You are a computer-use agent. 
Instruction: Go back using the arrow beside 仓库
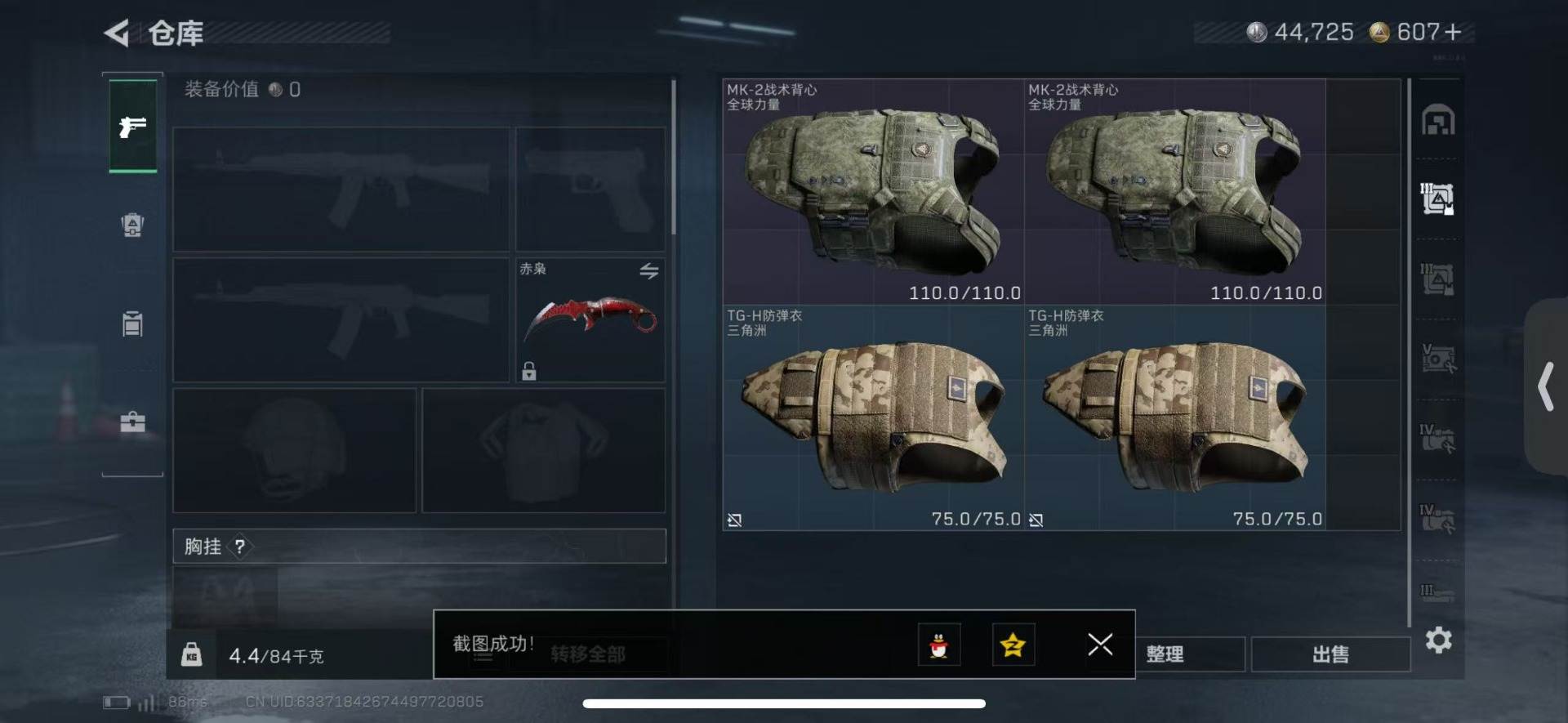click(x=116, y=33)
